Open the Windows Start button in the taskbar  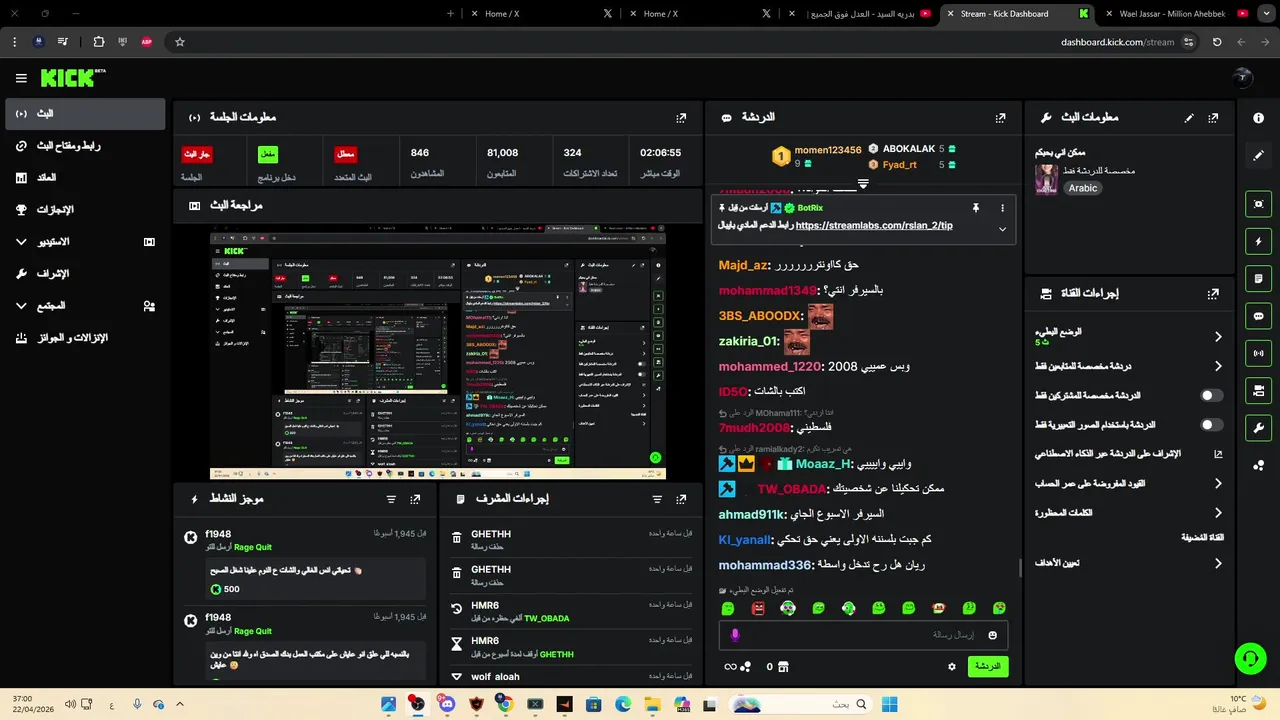tap(889, 704)
